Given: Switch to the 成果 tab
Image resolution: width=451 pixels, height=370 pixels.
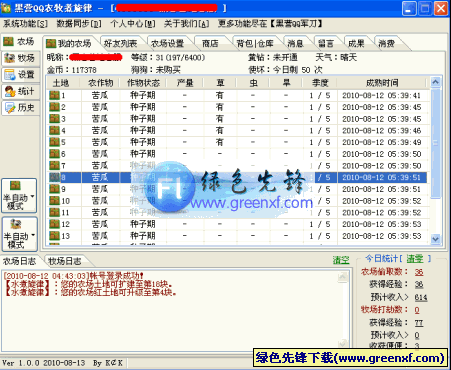Looking at the screenshot, I should 356,43.
